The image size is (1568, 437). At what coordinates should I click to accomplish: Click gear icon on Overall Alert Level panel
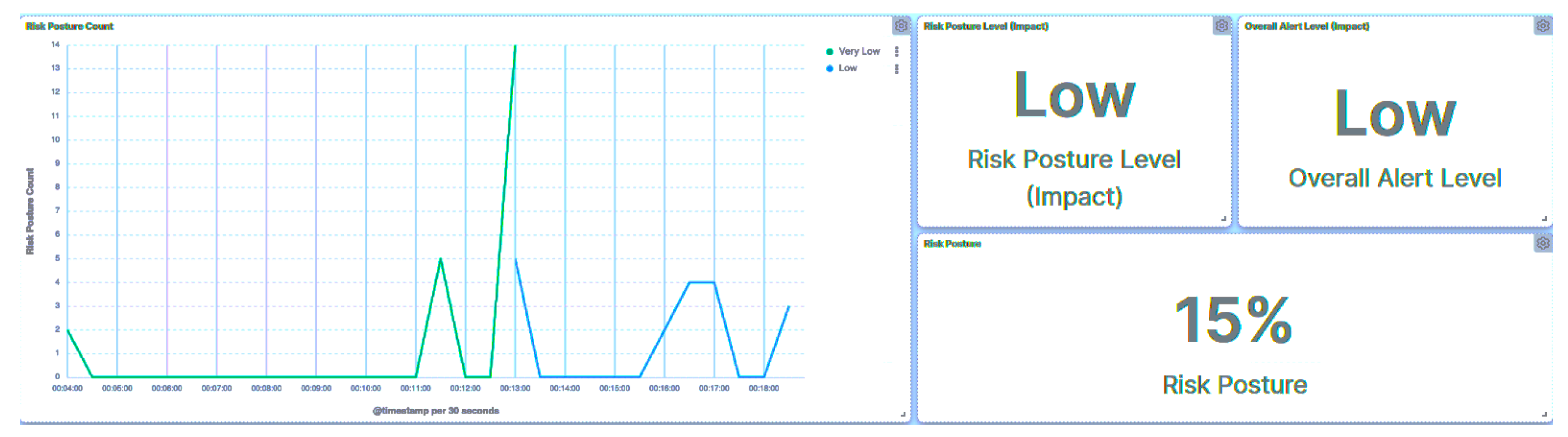(1542, 26)
